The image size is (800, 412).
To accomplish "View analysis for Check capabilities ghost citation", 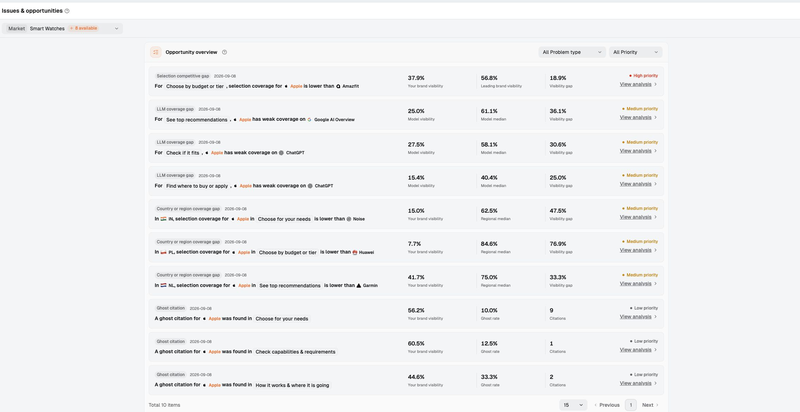I will [638, 350].
